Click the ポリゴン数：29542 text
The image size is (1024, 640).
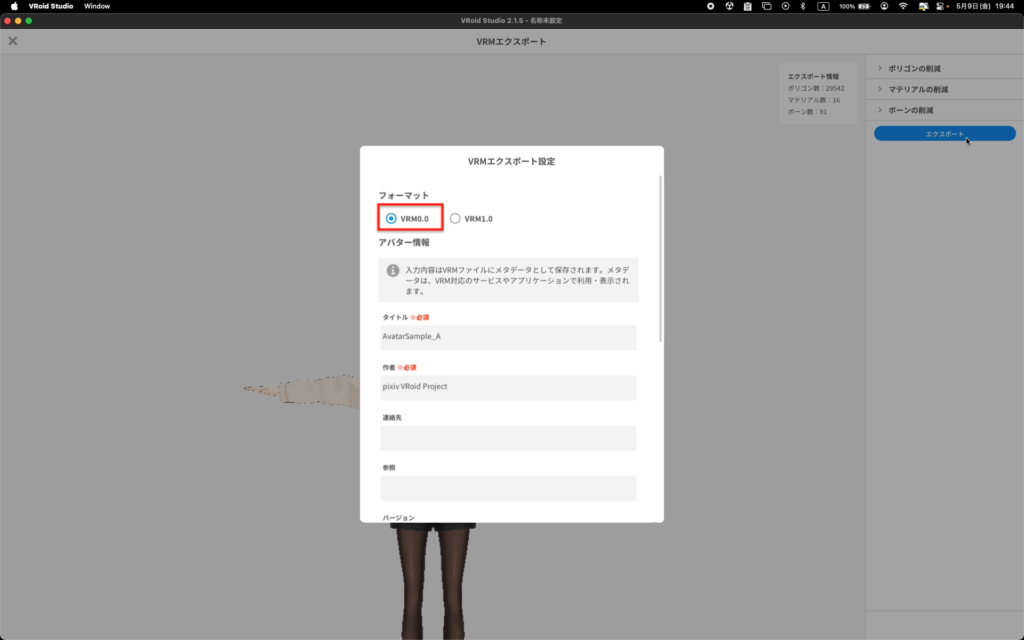(x=816, y=88)
